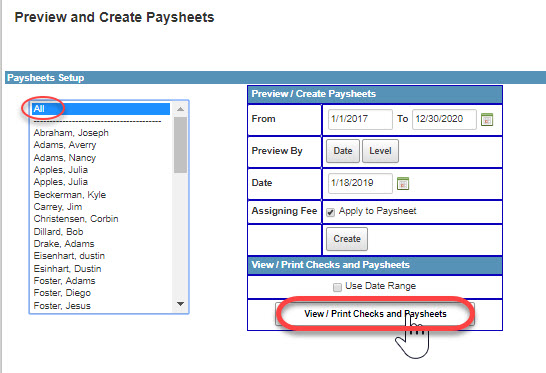Click the employee list scroll up arrow
This screenshot has width=546, height=373.
tap(180, 109)
